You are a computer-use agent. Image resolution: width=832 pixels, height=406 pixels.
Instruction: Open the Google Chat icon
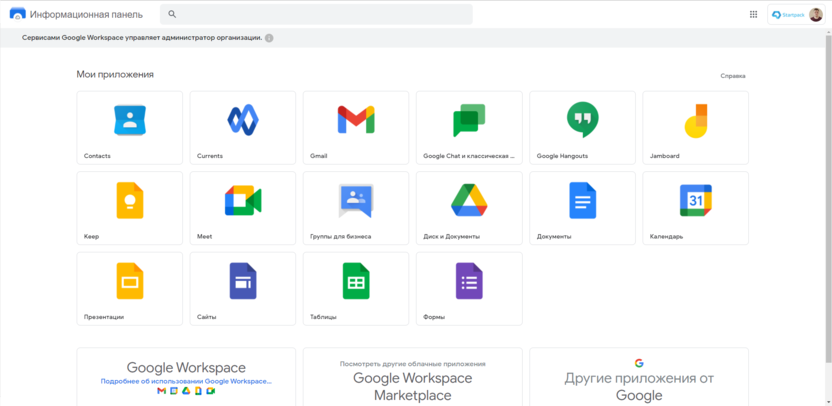click(469, 120)
